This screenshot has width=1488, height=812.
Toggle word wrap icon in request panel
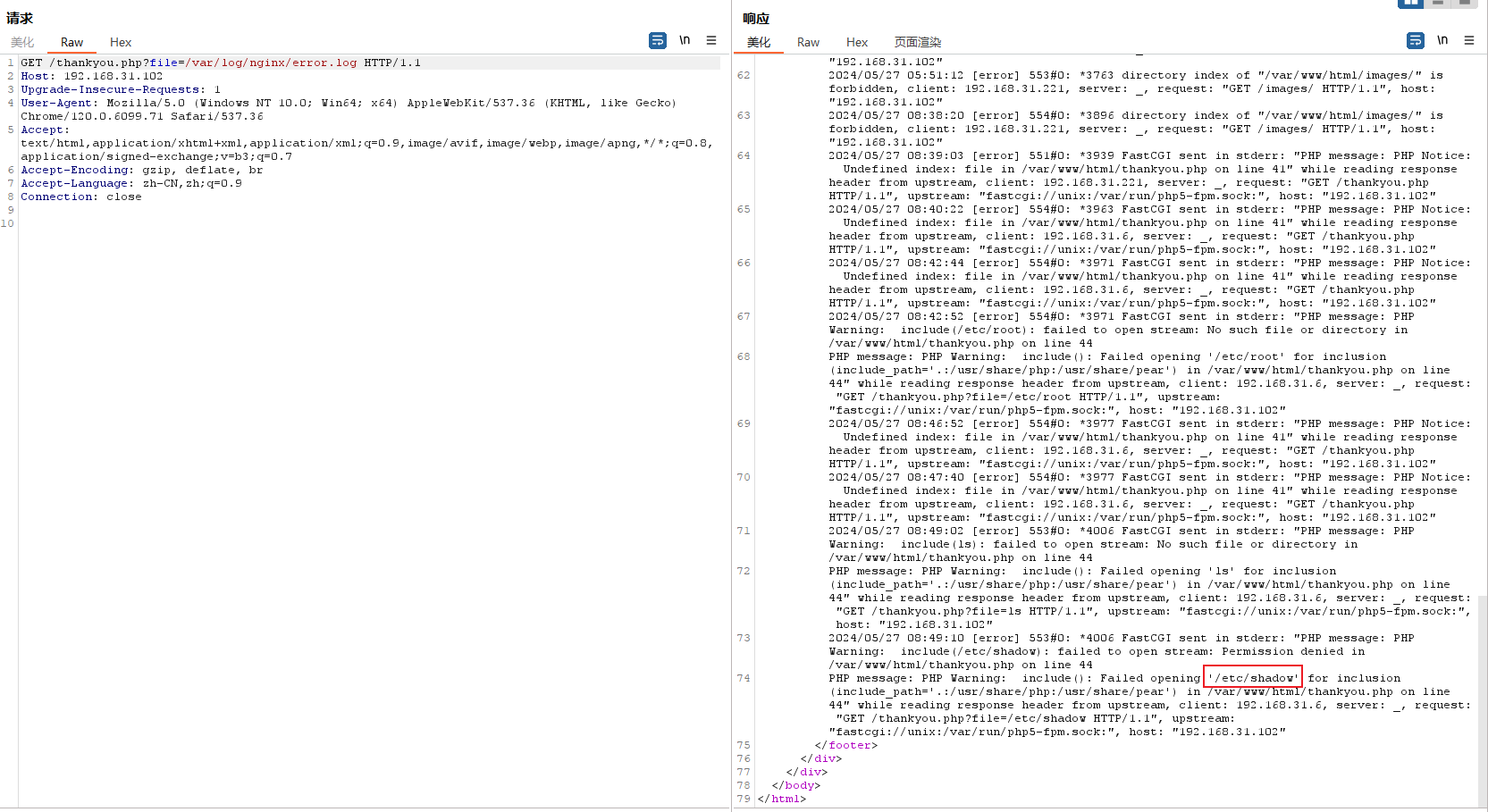[658, 40]
